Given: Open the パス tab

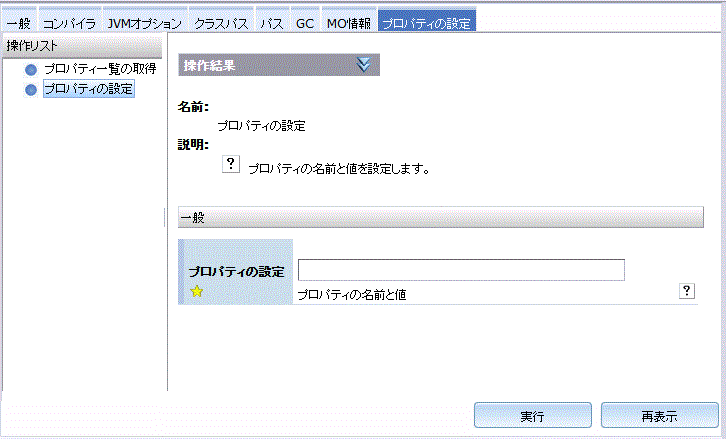Looking at the screenshot, I should coord(270,22).
